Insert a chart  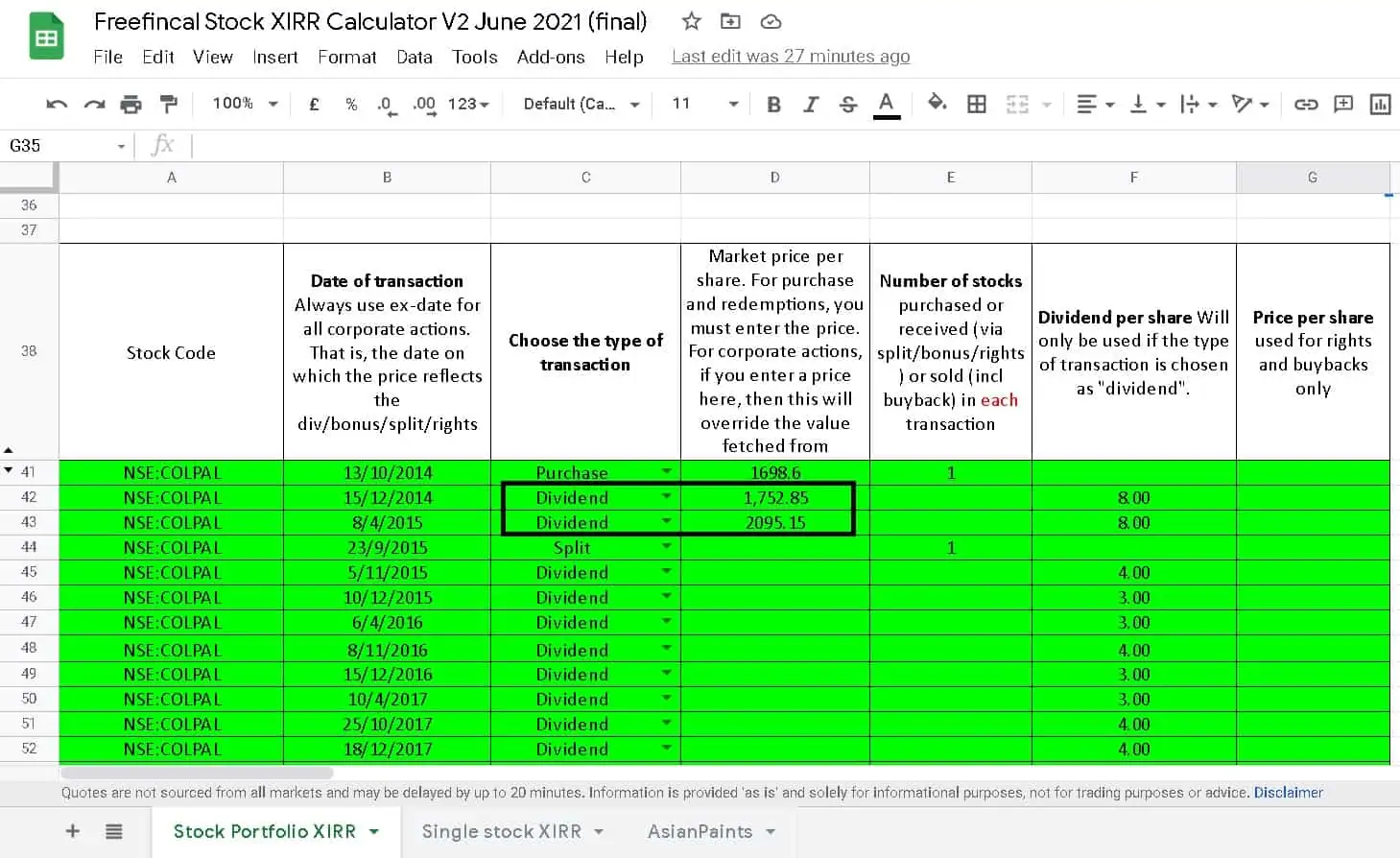(1380, 104)
